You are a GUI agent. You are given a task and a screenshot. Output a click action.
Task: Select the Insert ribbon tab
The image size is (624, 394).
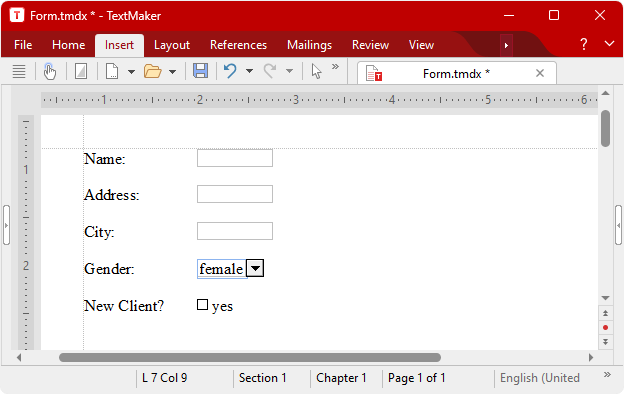[119, 45]
